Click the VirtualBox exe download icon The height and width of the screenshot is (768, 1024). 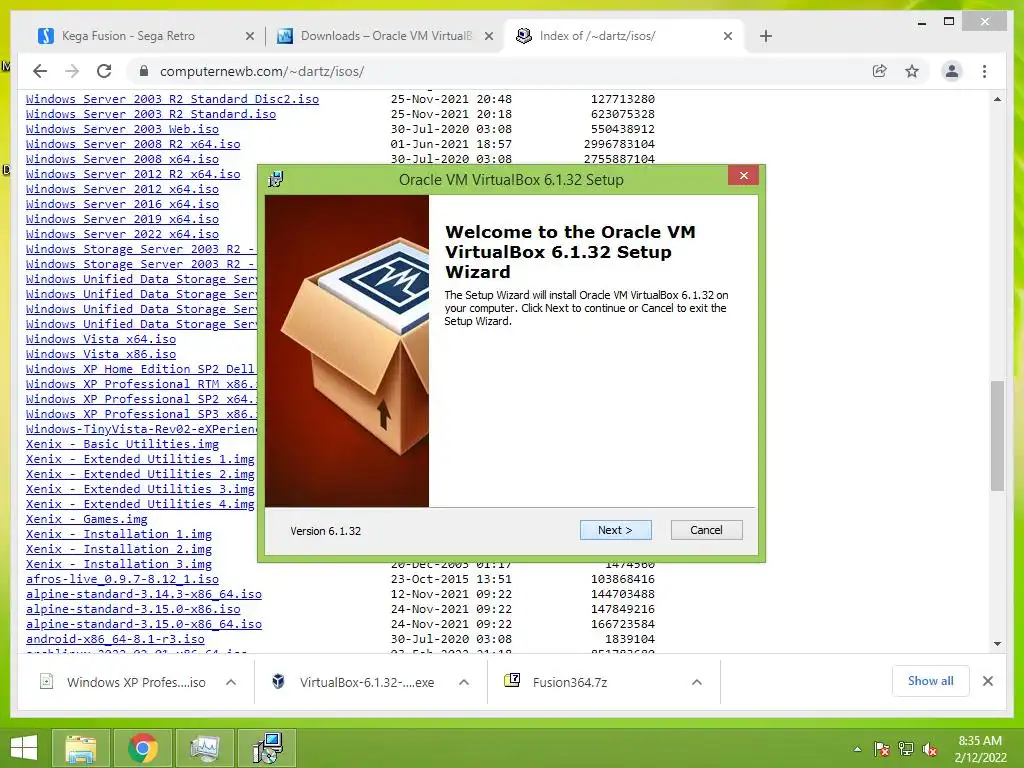278,682
